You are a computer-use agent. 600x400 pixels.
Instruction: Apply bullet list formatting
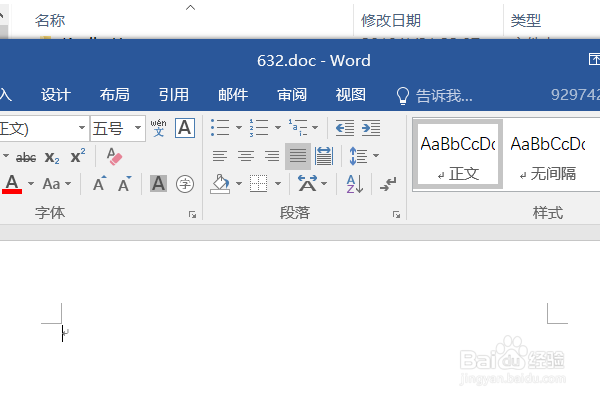click(x=220, y=128)
